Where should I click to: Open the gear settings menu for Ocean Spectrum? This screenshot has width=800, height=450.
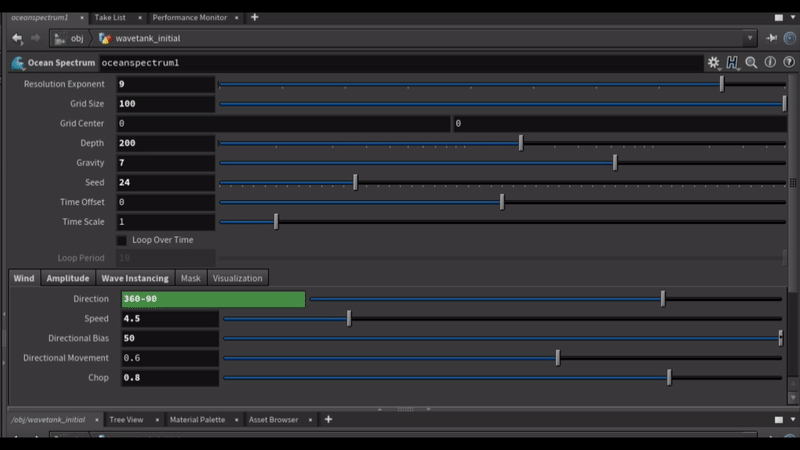click(x=713, y=63)
